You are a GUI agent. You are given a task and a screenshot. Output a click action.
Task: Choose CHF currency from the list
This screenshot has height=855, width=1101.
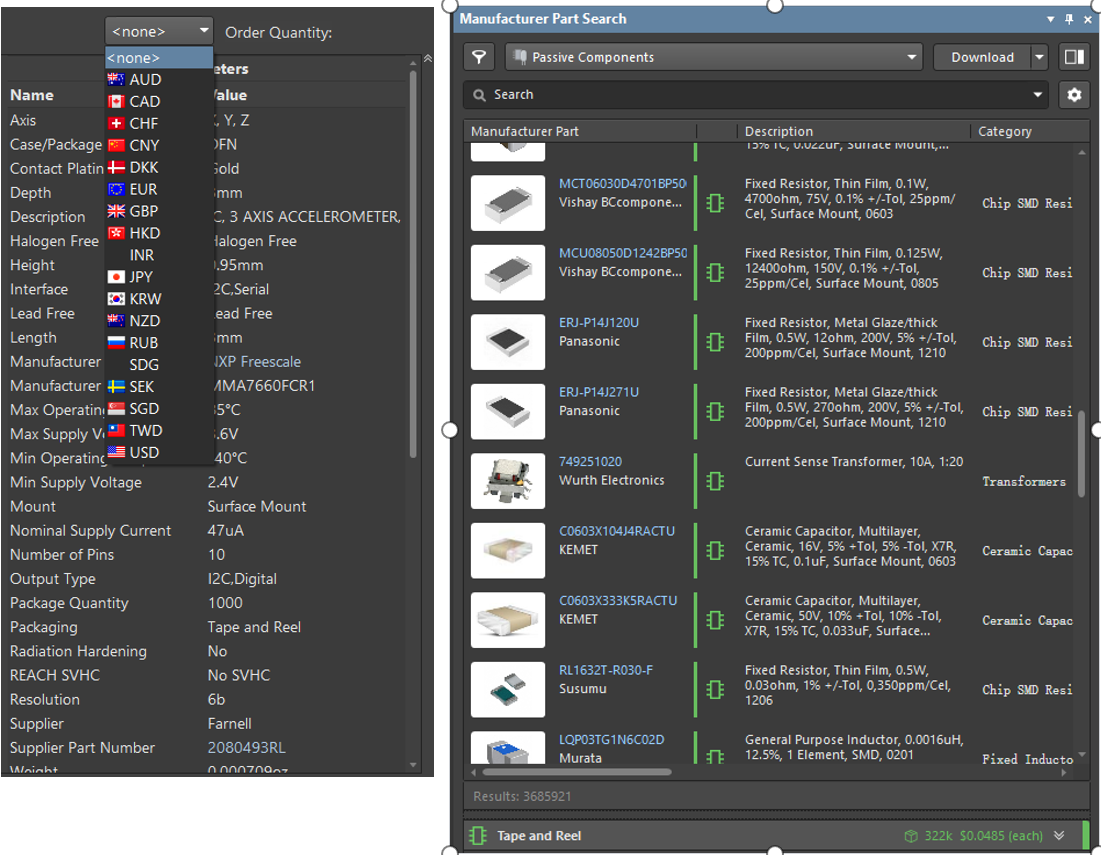click(159, 123)
